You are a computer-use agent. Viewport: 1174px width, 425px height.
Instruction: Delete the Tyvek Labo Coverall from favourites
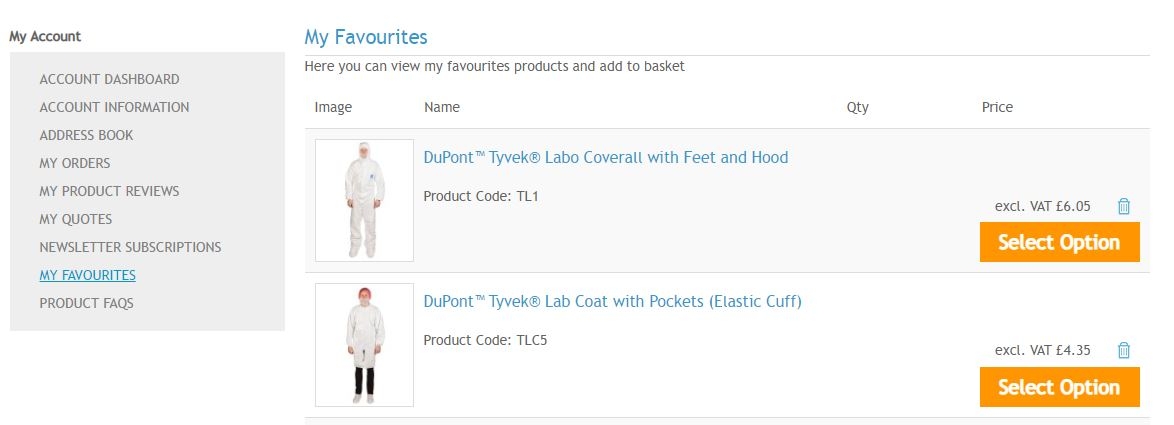click(x=1124, y=206)
